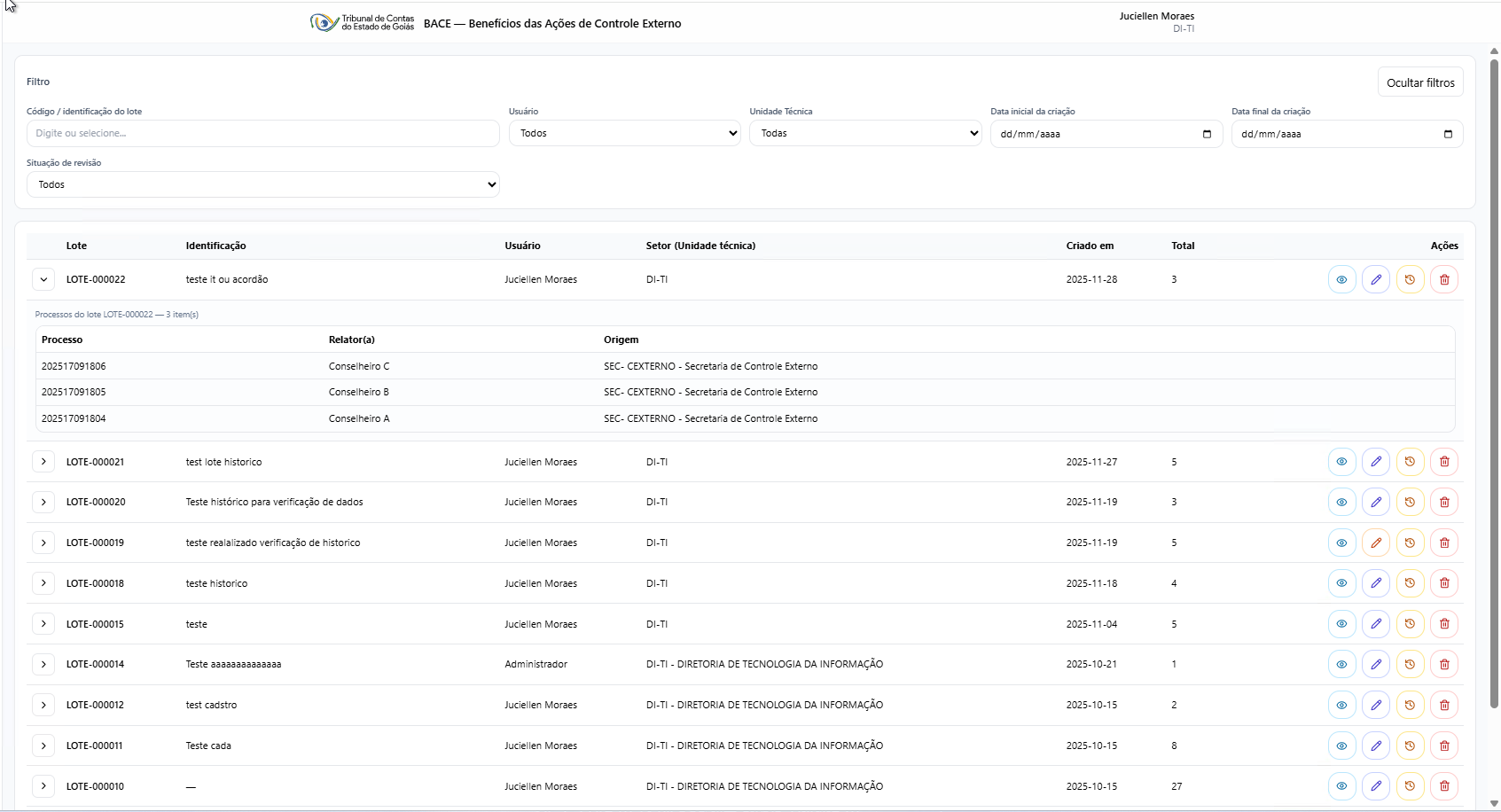Open the Usuário dropdown filter
This screenshot has height=812, width=1501.
tap(624, 133)
